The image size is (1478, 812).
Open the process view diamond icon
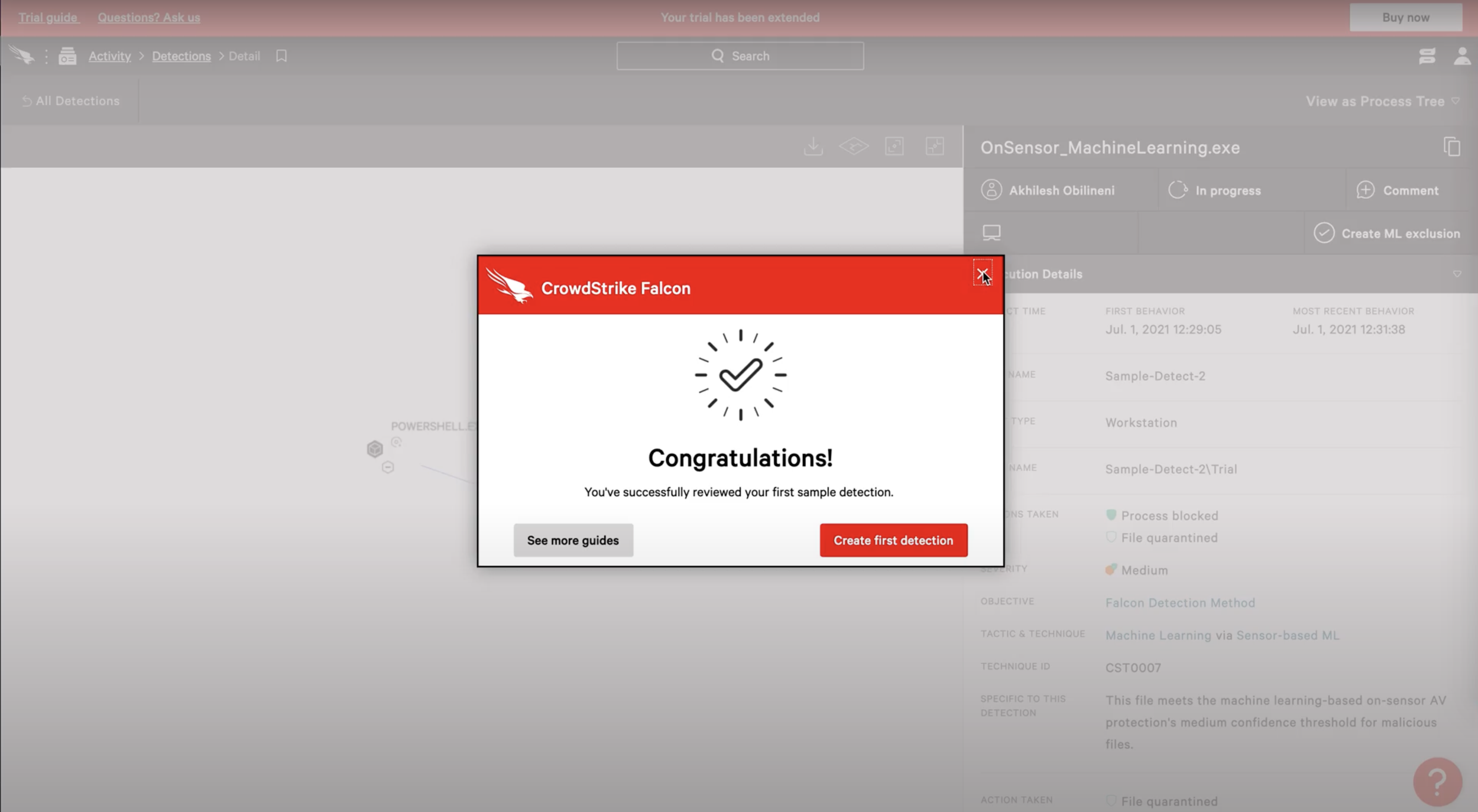(x=853, y=146)
